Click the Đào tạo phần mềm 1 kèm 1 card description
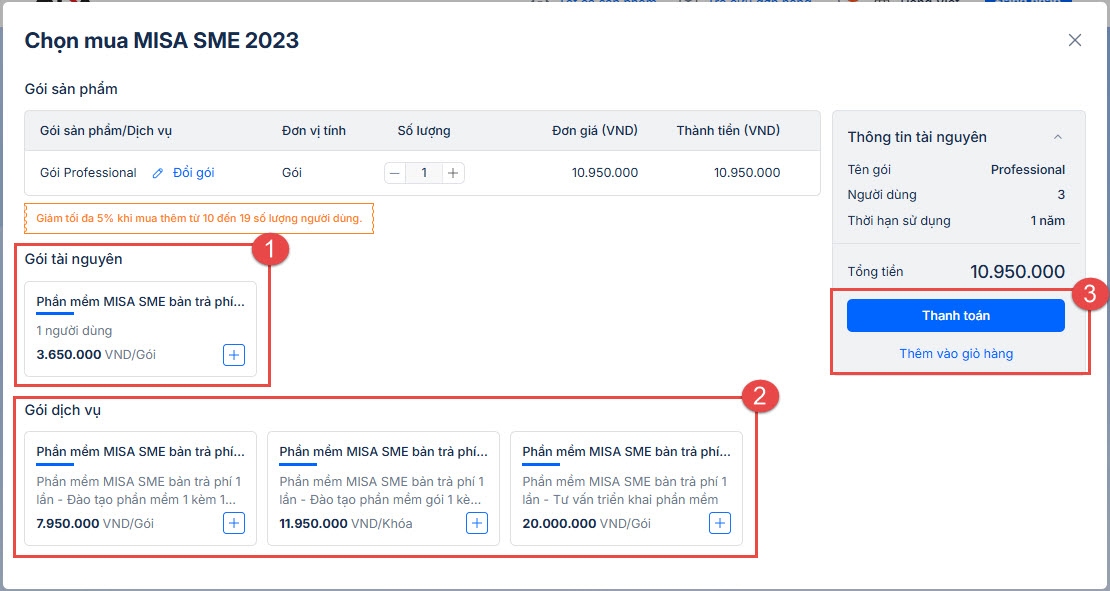This screenshot has height=591, width=1110. coord(139,490)
